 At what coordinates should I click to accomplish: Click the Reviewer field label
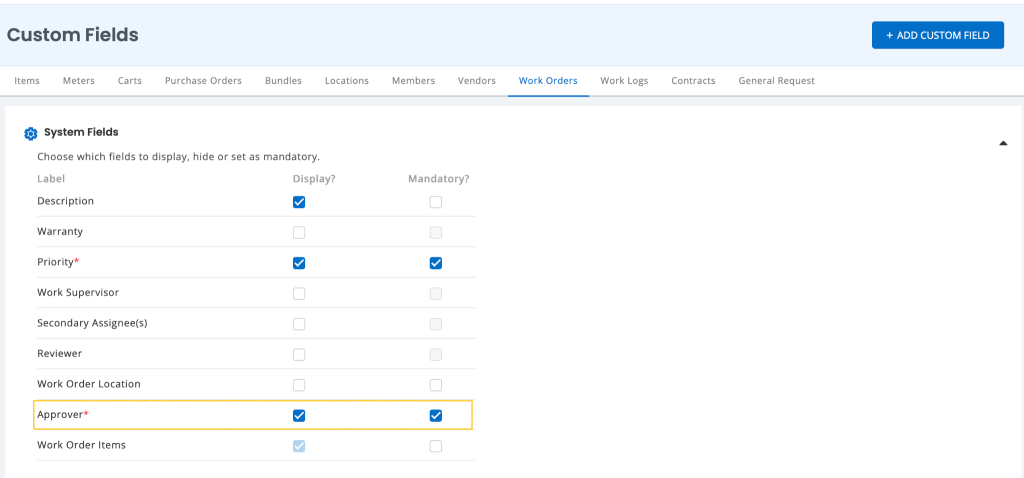pos(59,353)
